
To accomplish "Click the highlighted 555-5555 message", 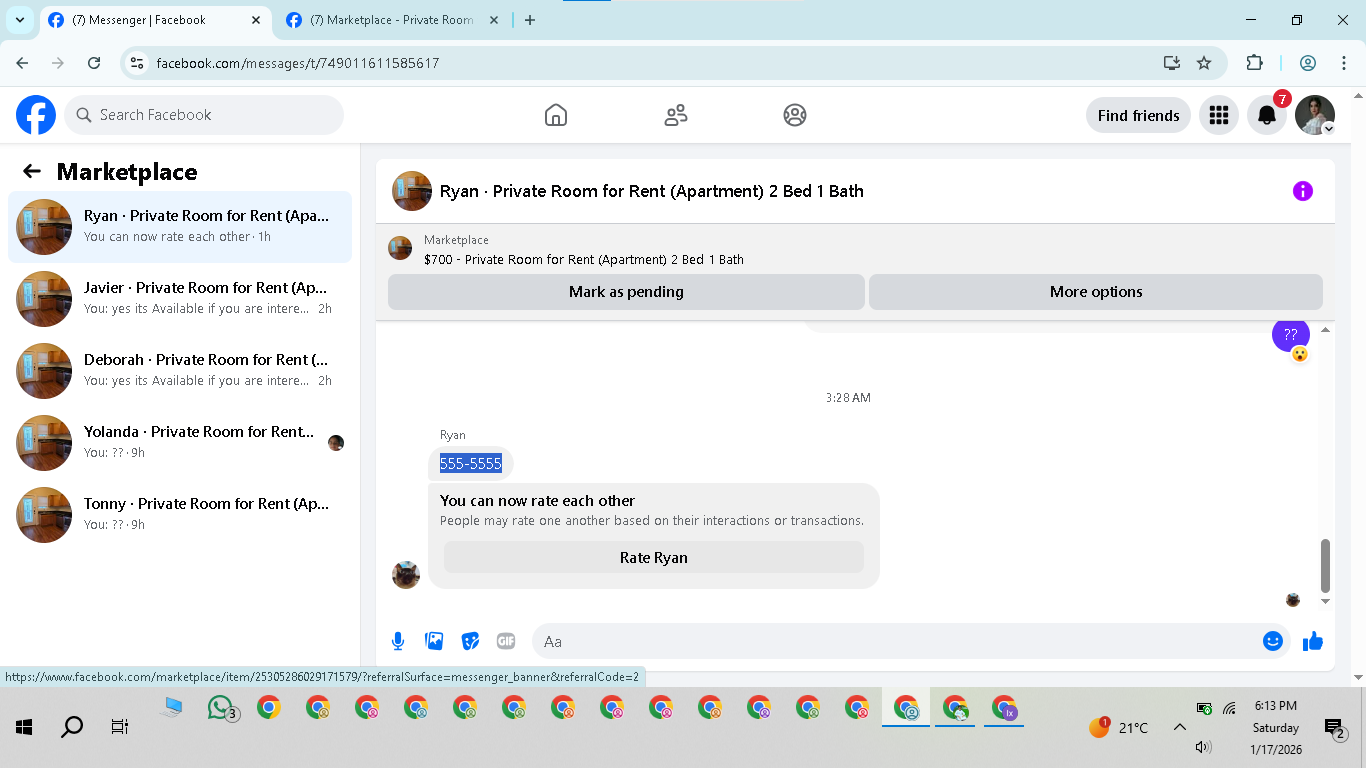I will tap(471, 463).
